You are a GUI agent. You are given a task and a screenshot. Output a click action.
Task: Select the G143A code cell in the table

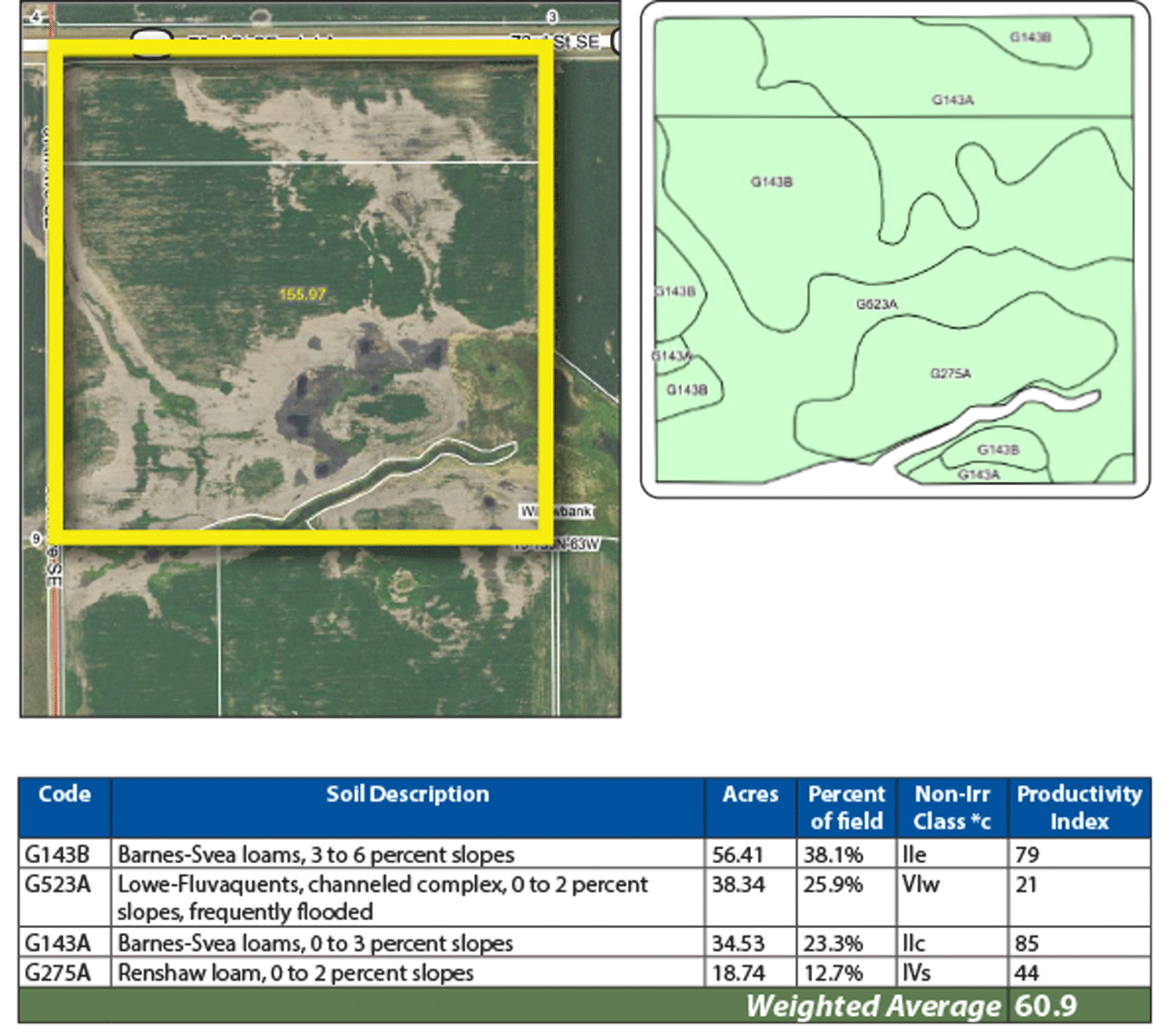coord(57,943)
